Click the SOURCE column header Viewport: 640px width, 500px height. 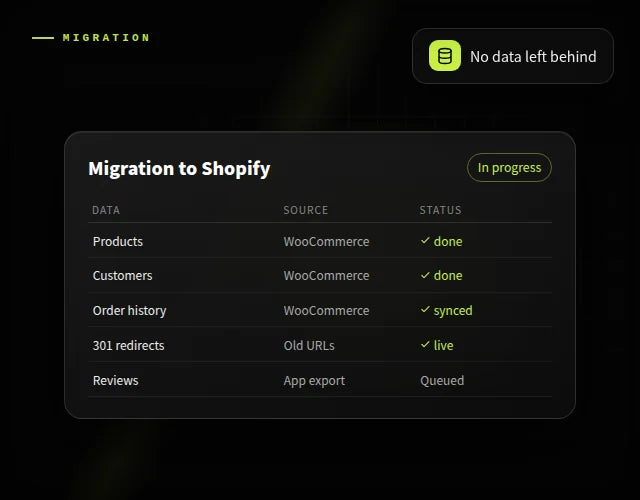[x=306, y=210]
